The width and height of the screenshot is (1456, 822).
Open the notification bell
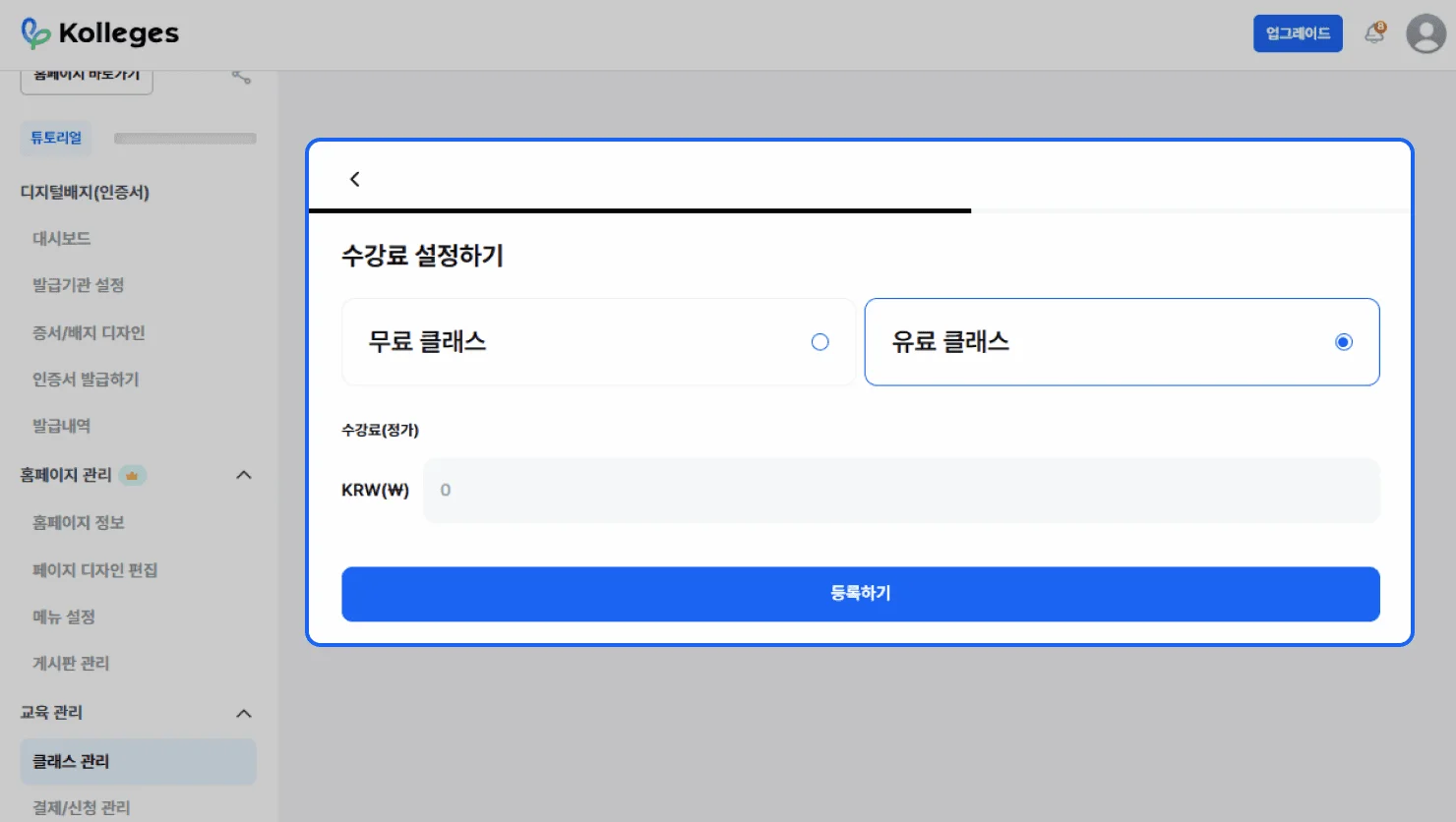[1374, 33]
